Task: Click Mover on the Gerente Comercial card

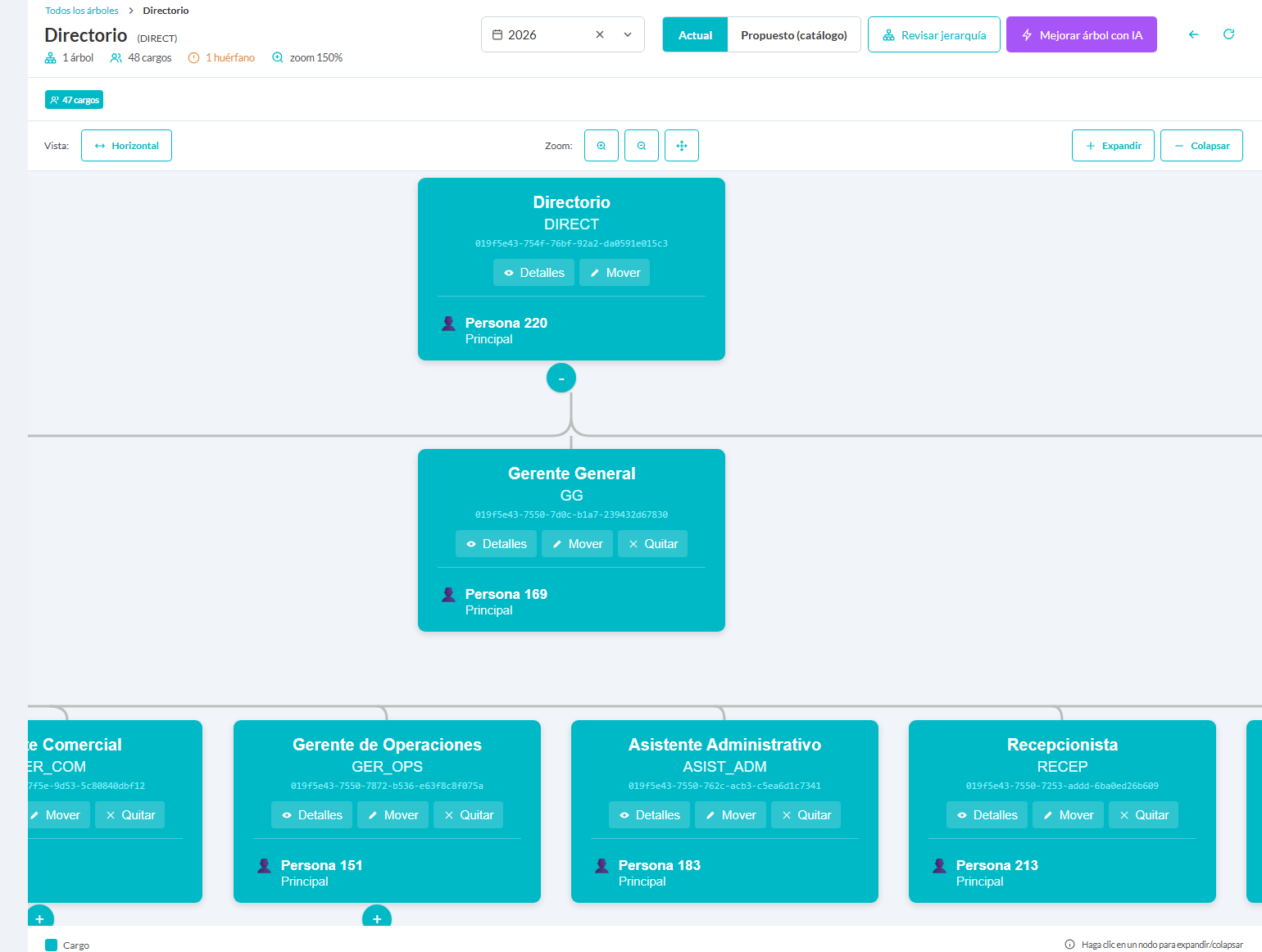Action: [57, 815]
